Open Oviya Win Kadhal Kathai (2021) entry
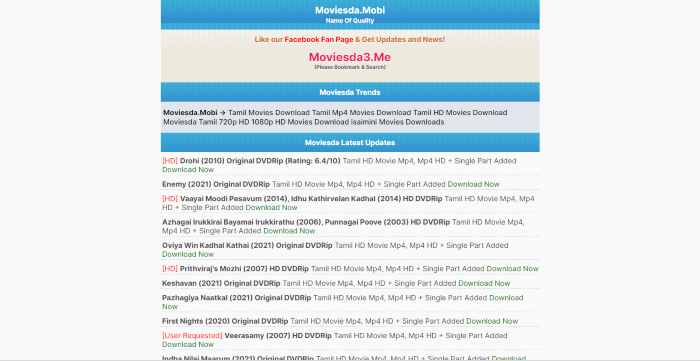 pos(247,245)
